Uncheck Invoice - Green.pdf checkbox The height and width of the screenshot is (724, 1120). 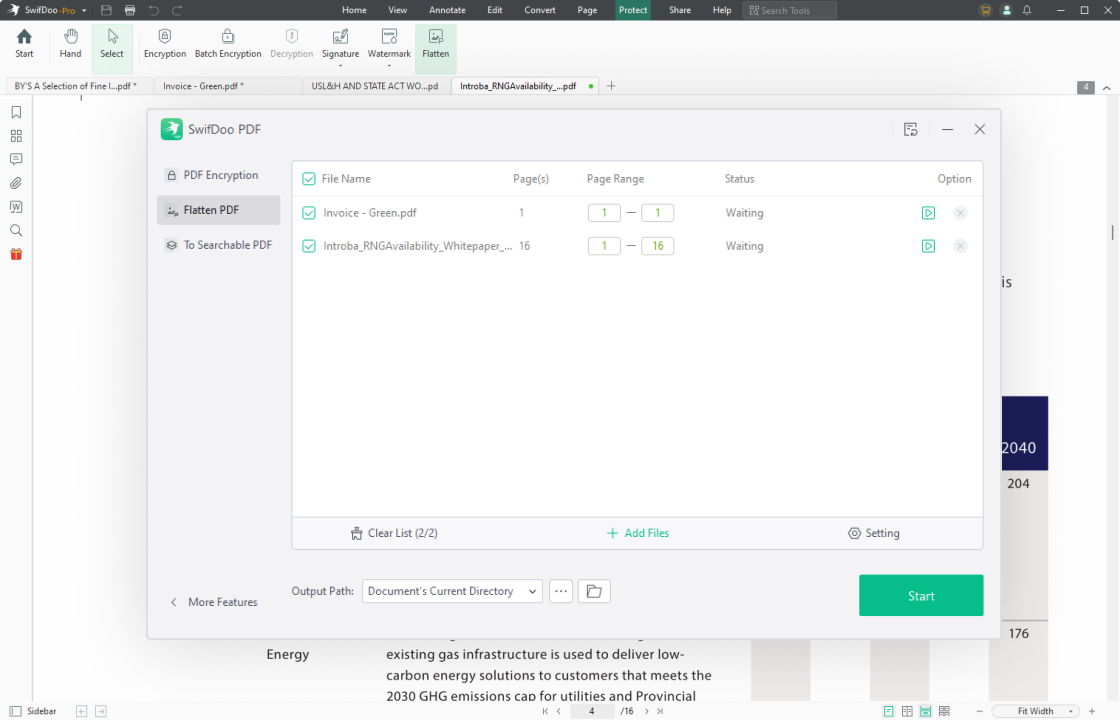pyautogui.click(x=309, y=213)
